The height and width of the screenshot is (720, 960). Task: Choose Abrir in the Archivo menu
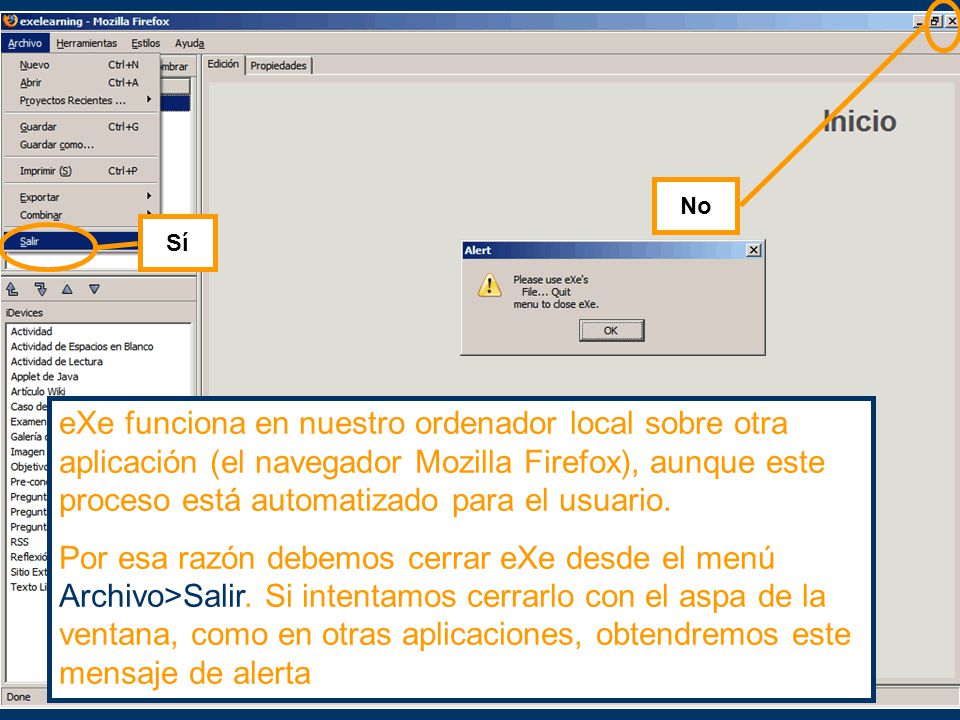[x=81, y=83]
